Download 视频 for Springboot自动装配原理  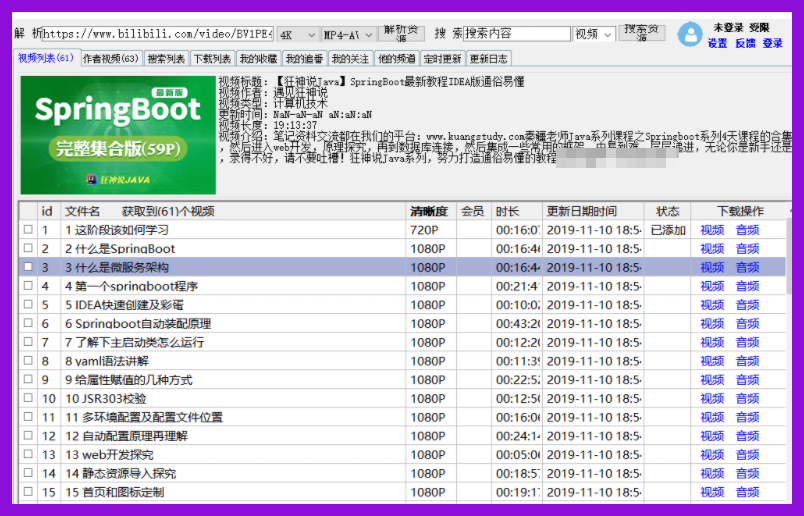coord(712,324)
